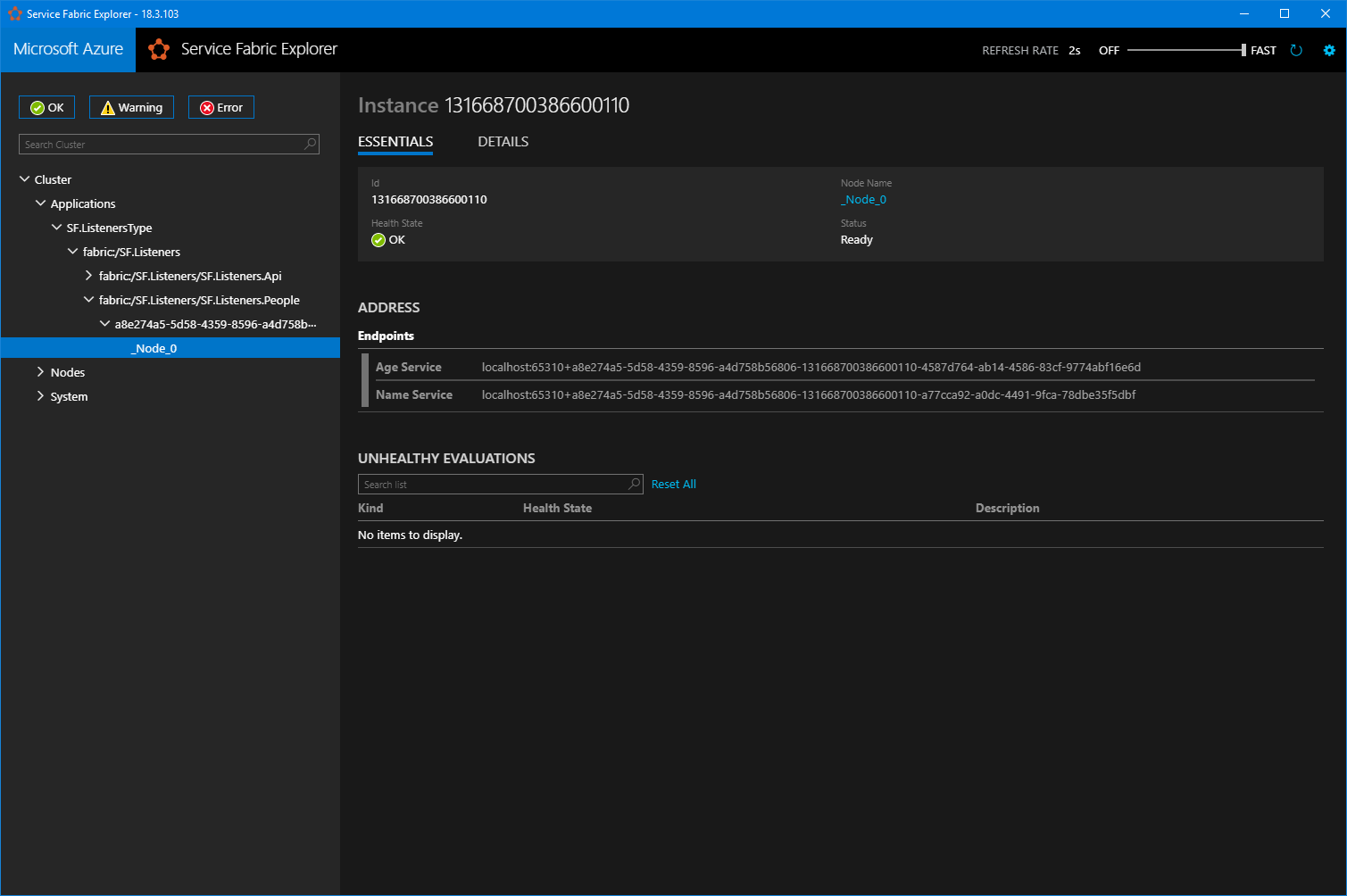
Task: Click the Service Fabric Explorer header title
Action: pyautogui.click(x=259, y=50)
